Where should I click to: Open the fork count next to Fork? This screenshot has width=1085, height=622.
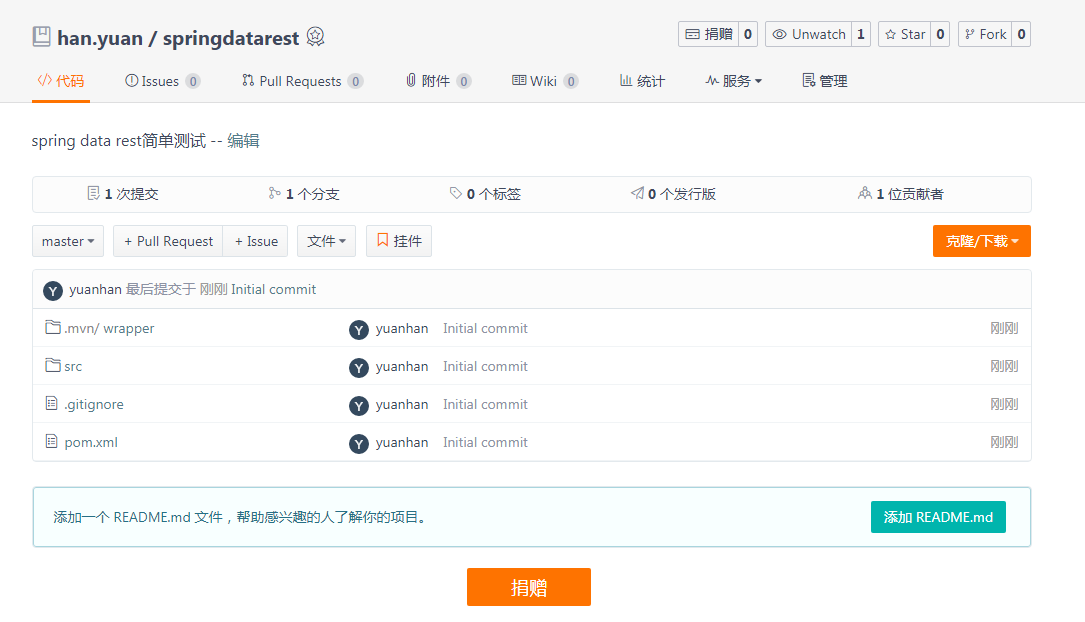tap(1021, 34)
